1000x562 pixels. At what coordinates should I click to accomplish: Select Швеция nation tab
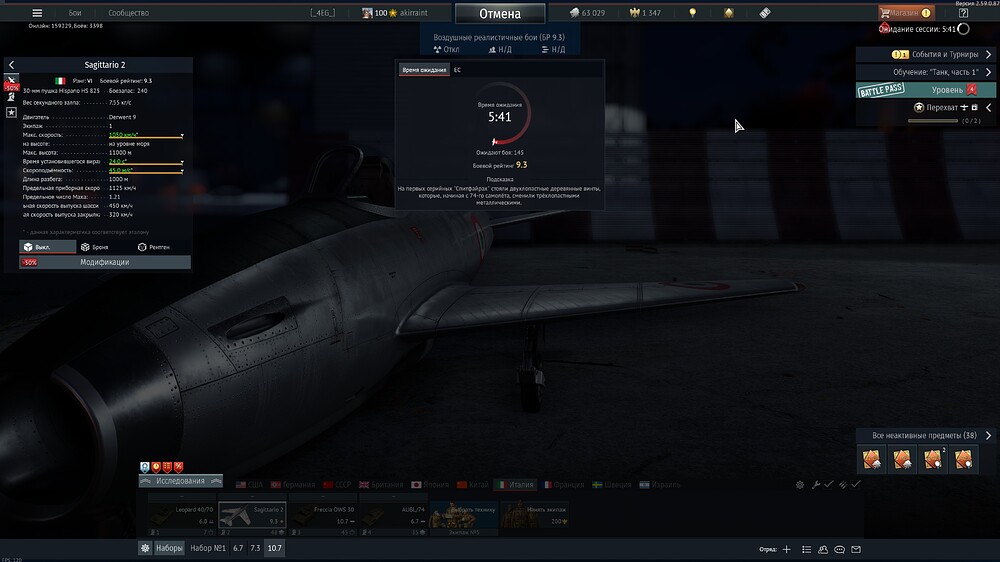(612, 485)
